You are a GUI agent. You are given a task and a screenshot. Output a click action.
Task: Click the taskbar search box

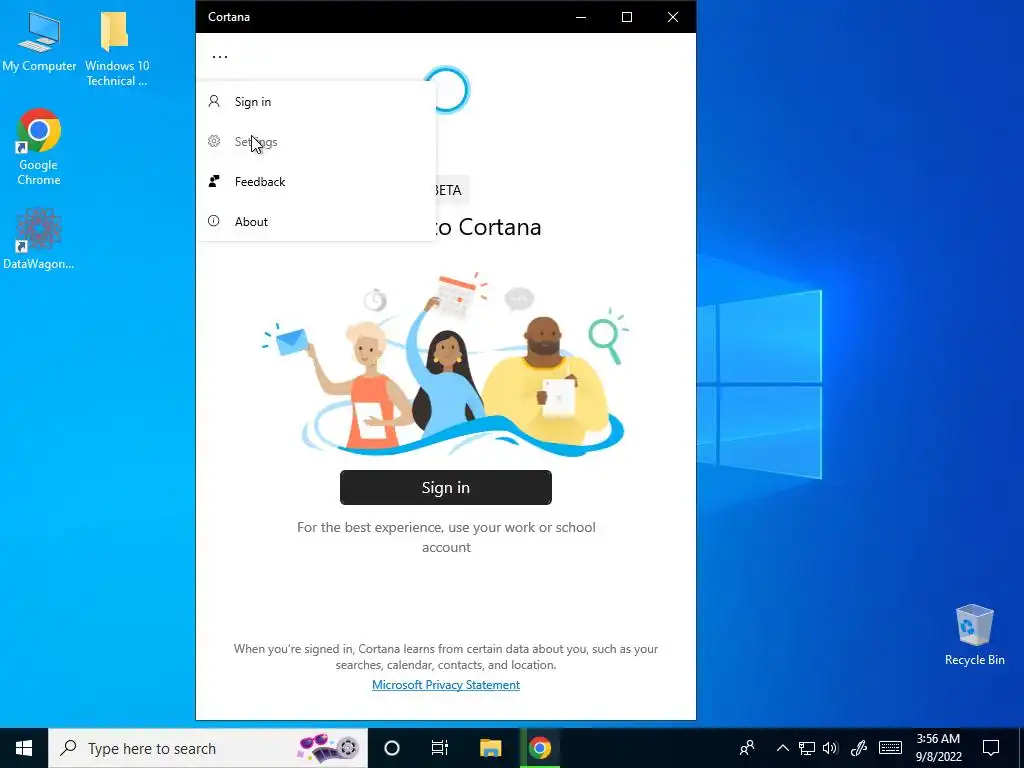pos(208,748)
